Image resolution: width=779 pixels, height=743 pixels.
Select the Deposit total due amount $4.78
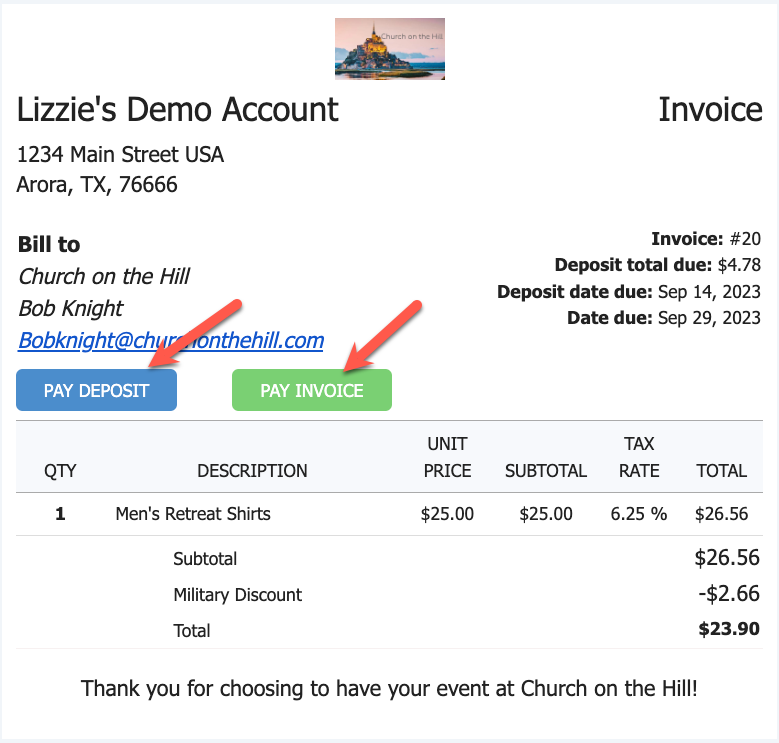(x=739, y=265)
